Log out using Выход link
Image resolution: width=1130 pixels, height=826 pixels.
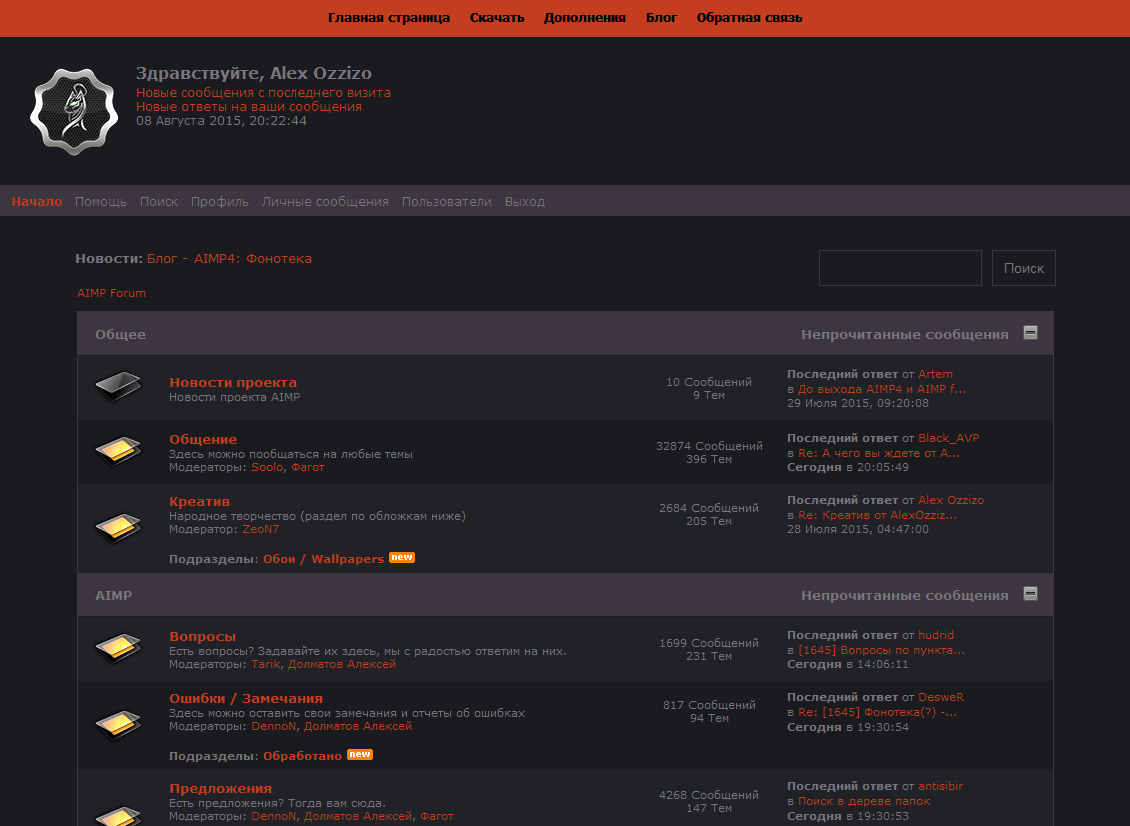point(525,202)
